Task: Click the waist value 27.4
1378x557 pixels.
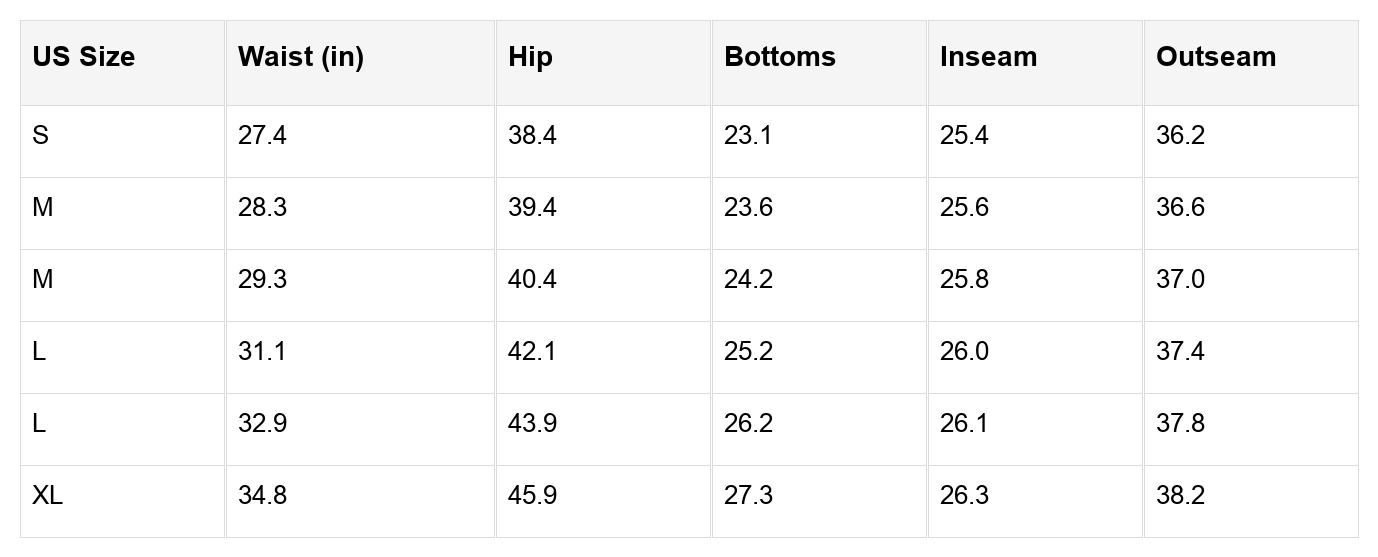Action: coord(262,136)
